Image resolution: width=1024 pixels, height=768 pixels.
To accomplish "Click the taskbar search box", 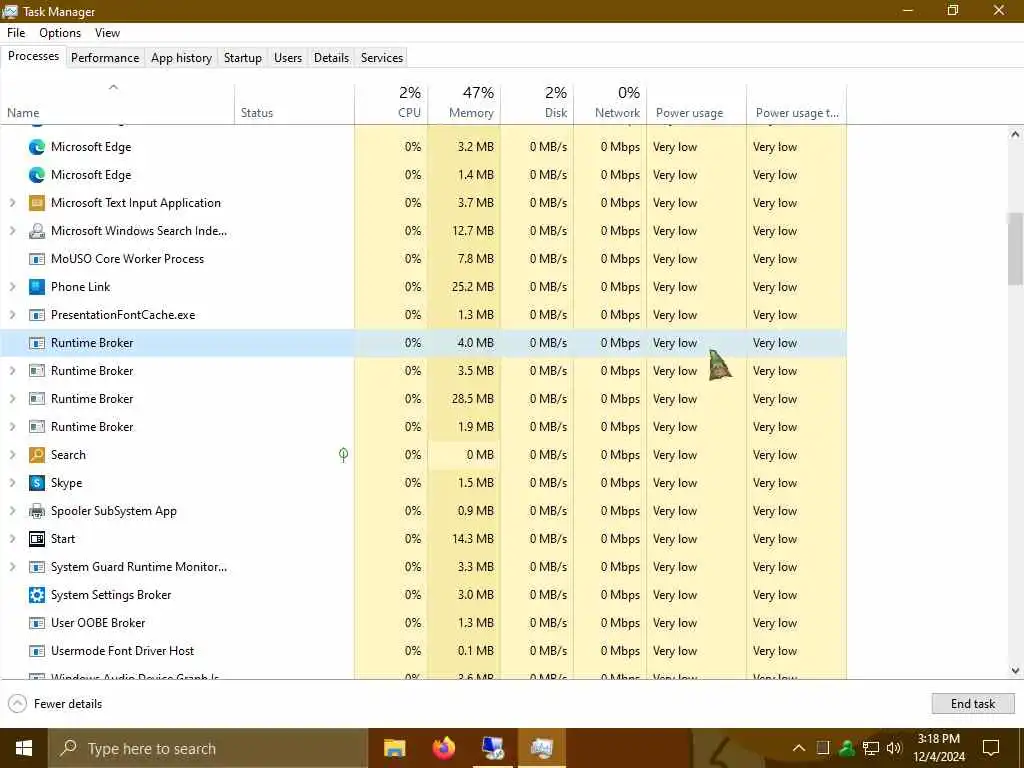I will point(208,748).
